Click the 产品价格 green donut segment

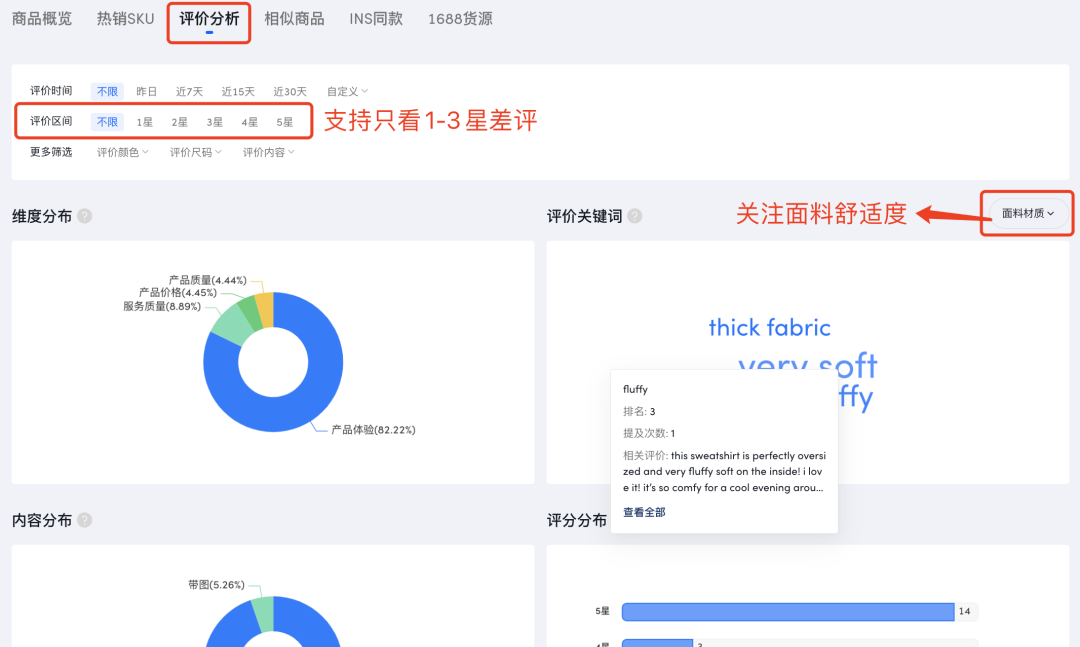(249, 314)
